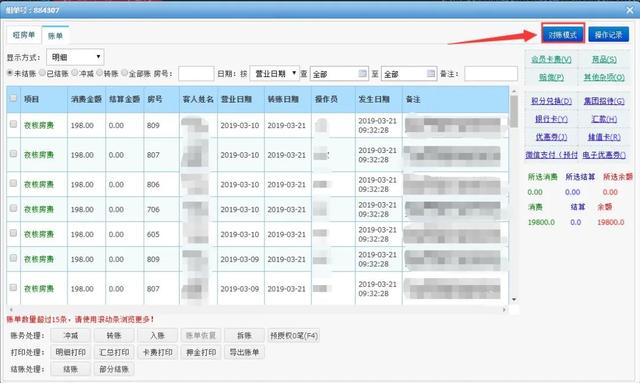Click the 操作记录 button
Viewport: 640px width, 383px height.
pyautogui.click(x=609, y=35)
